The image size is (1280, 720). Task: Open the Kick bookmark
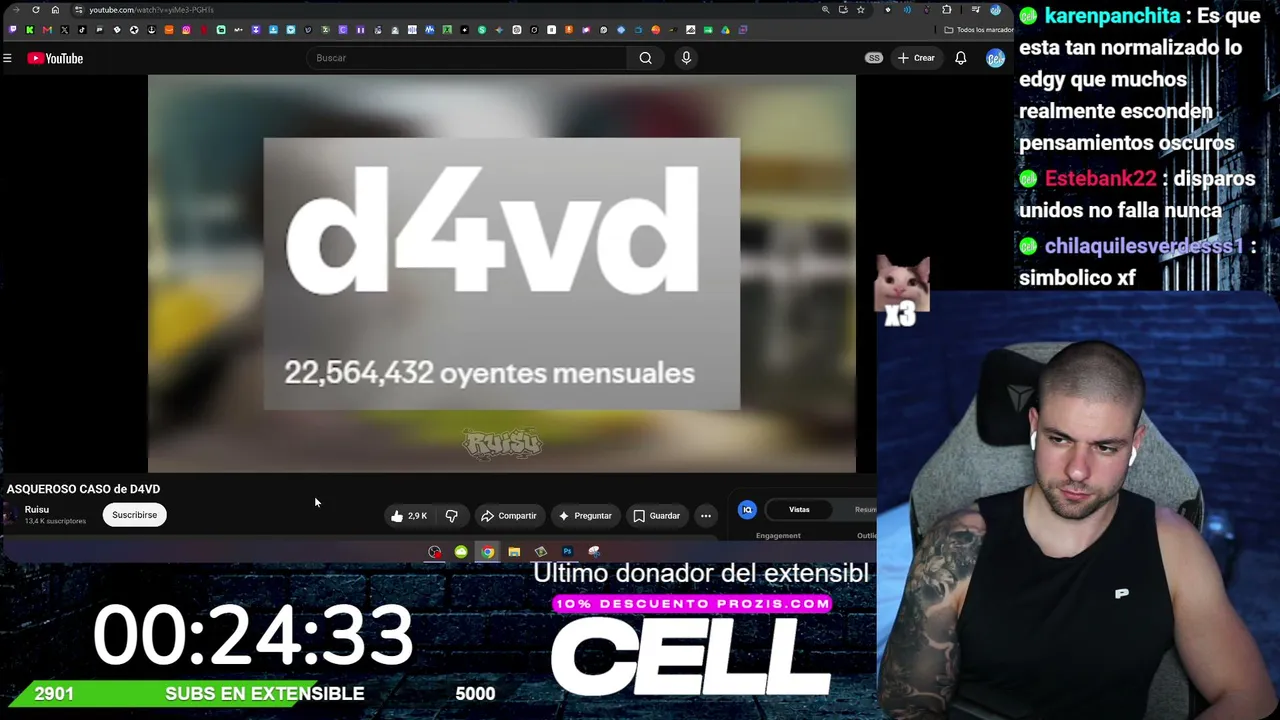pos(30,30)
